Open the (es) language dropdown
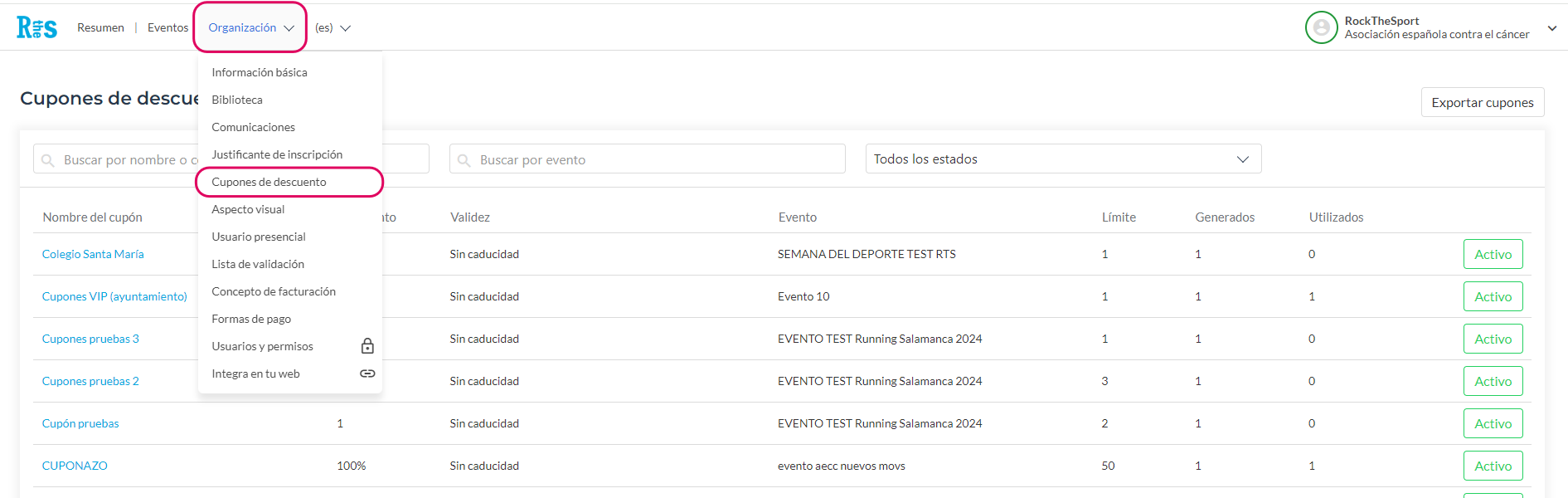 tap(333, 28)
